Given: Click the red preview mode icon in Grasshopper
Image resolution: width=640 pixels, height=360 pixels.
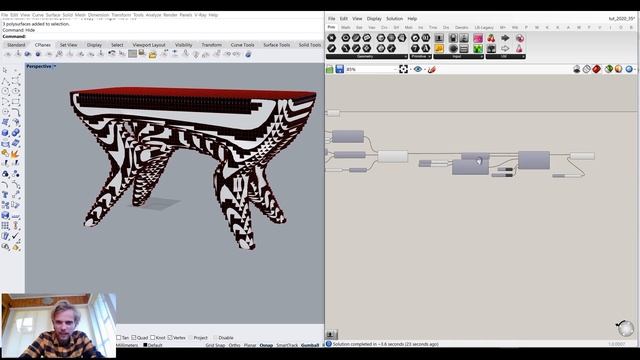Looking at the screenshot, I should click(x=597, y=69).
